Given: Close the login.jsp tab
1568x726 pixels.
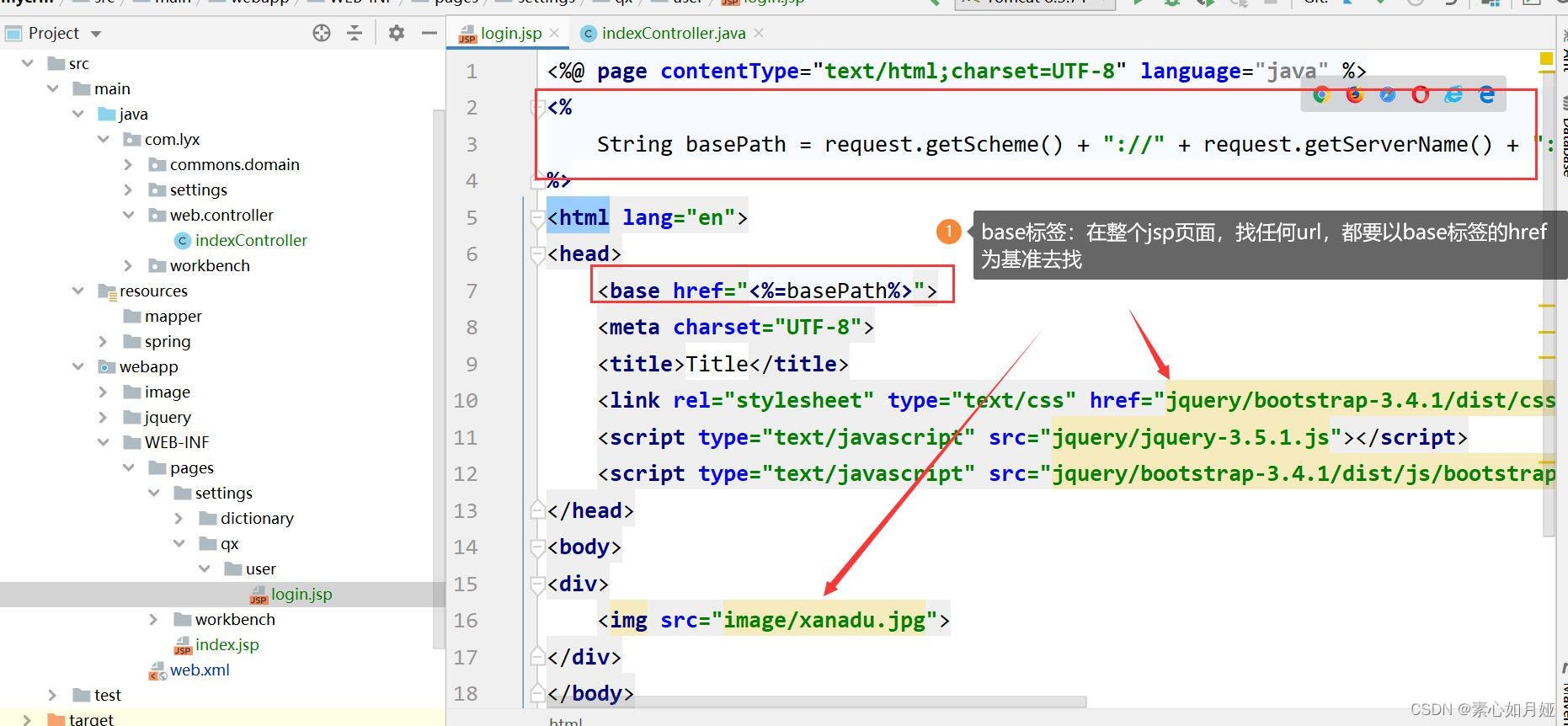Looking at the screenshot, I should point(554,33).
